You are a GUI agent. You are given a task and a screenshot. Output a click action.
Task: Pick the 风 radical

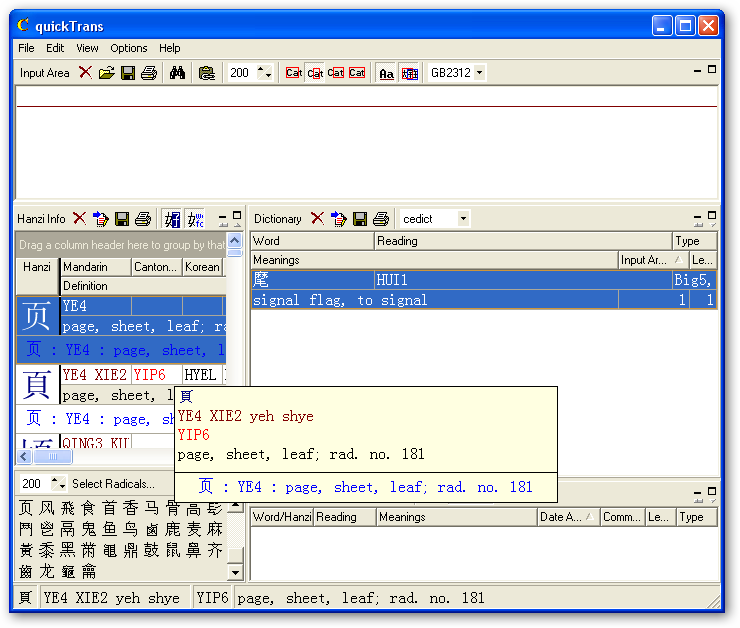(x=47, y=508)
